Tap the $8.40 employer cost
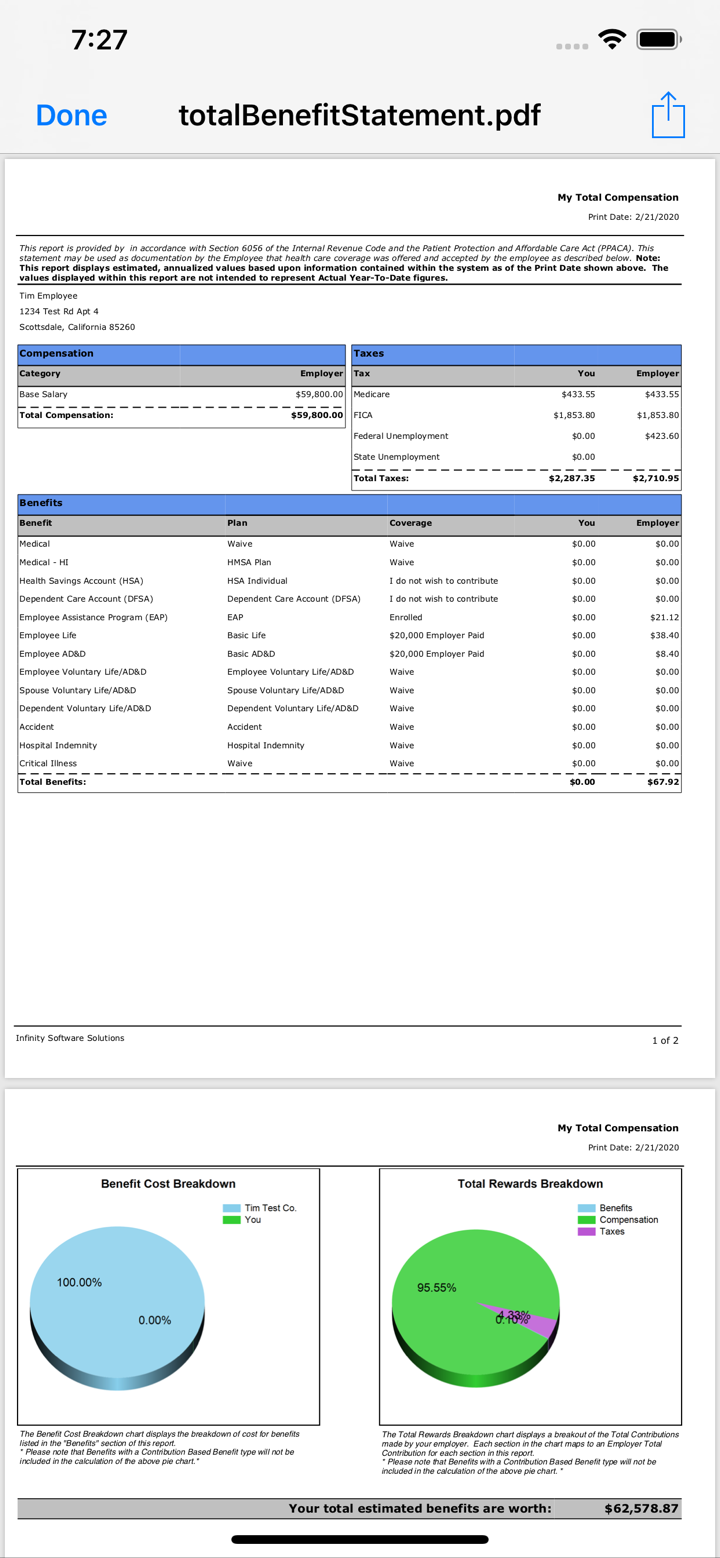The width and height of the screenshot is (720, 1558). coord(667,654)
